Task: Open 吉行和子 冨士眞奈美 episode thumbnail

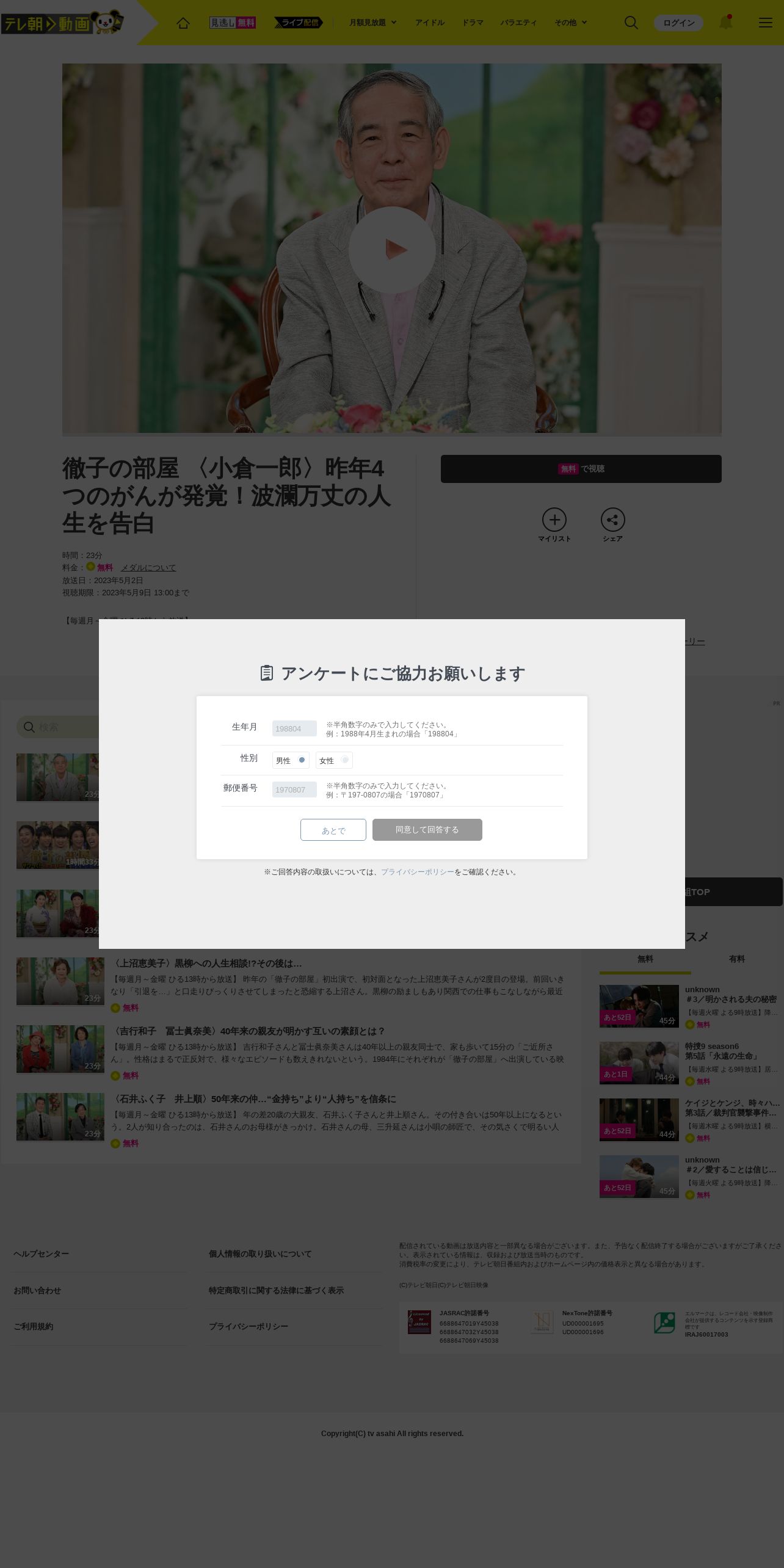Action: click(x=60, y=1049)
